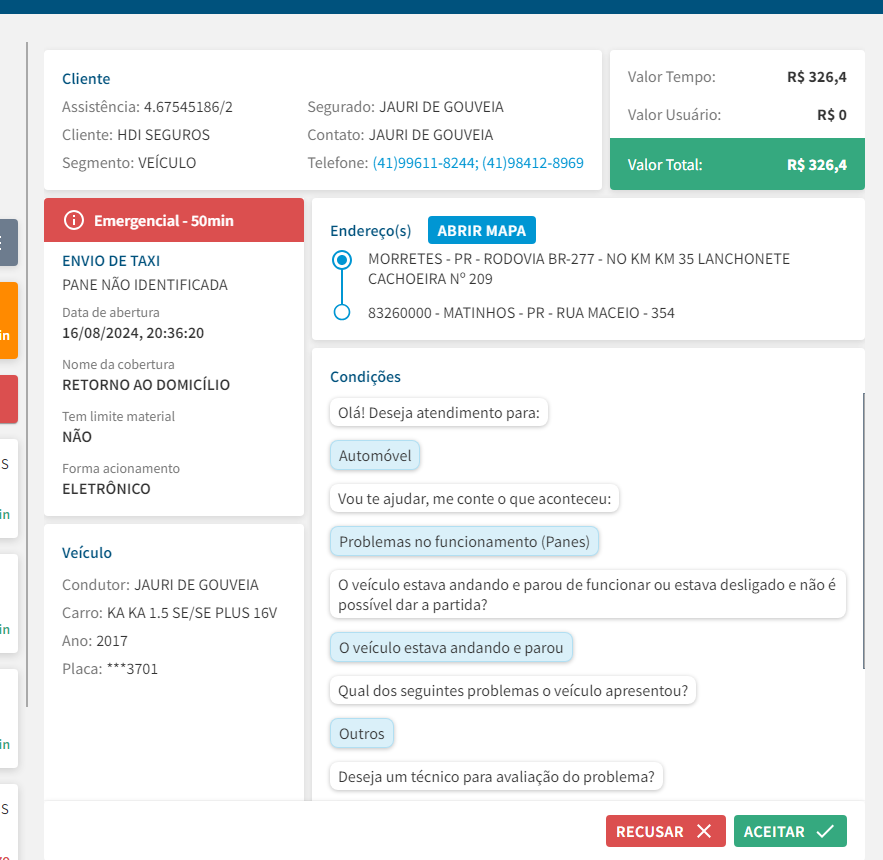Call the phone number (41)98412-8969
Screen dimensions: 883x860
[x=533, y=163]
